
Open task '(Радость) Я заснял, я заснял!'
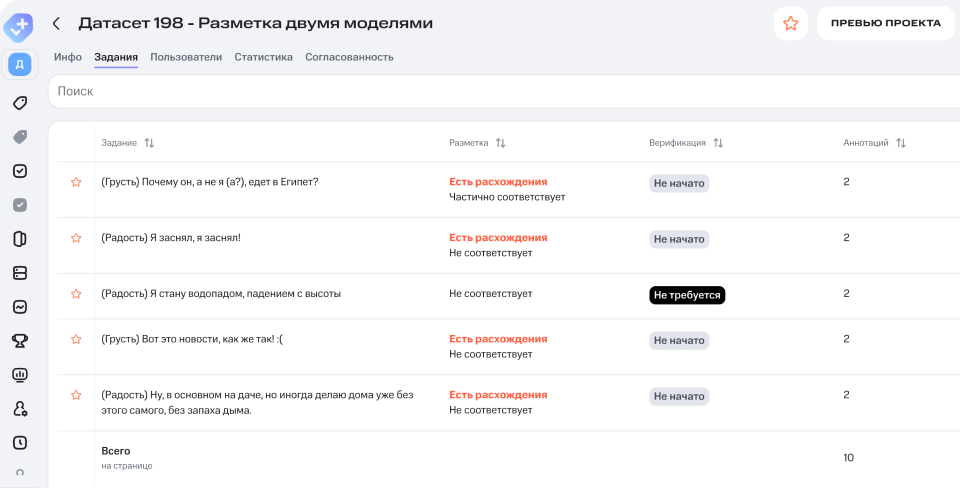pyautogui.click(x=171, y=238)
